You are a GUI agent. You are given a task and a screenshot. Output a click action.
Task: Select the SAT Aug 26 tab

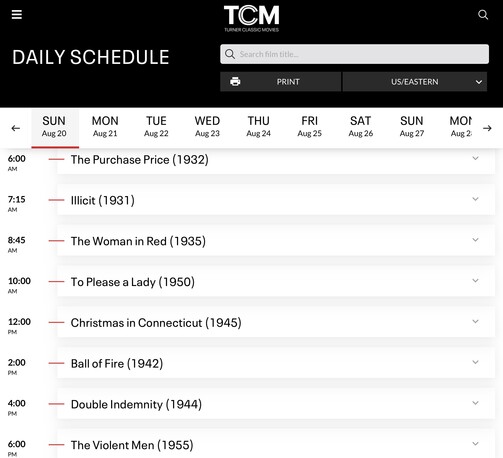[361, 127]
